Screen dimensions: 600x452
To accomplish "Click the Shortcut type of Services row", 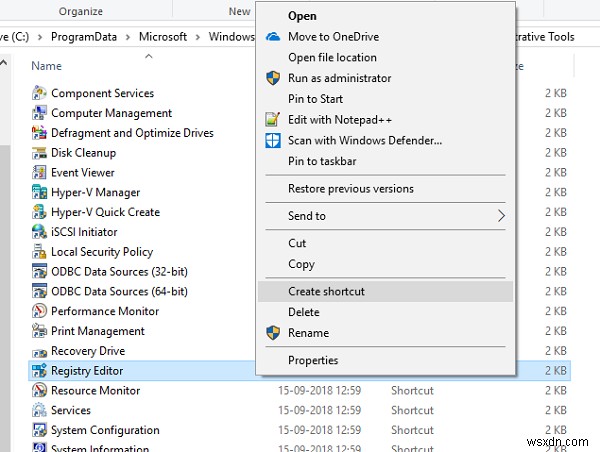I will click(412, 410).
